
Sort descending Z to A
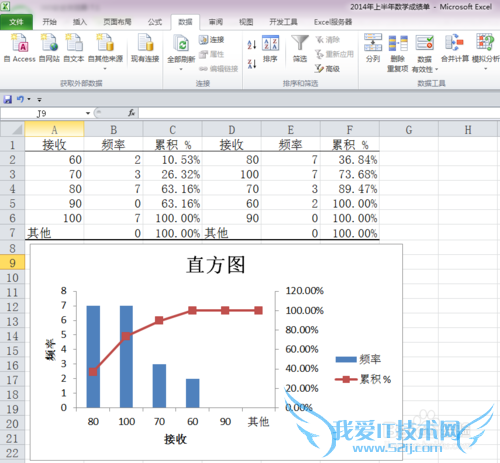[x=252, y=63]
